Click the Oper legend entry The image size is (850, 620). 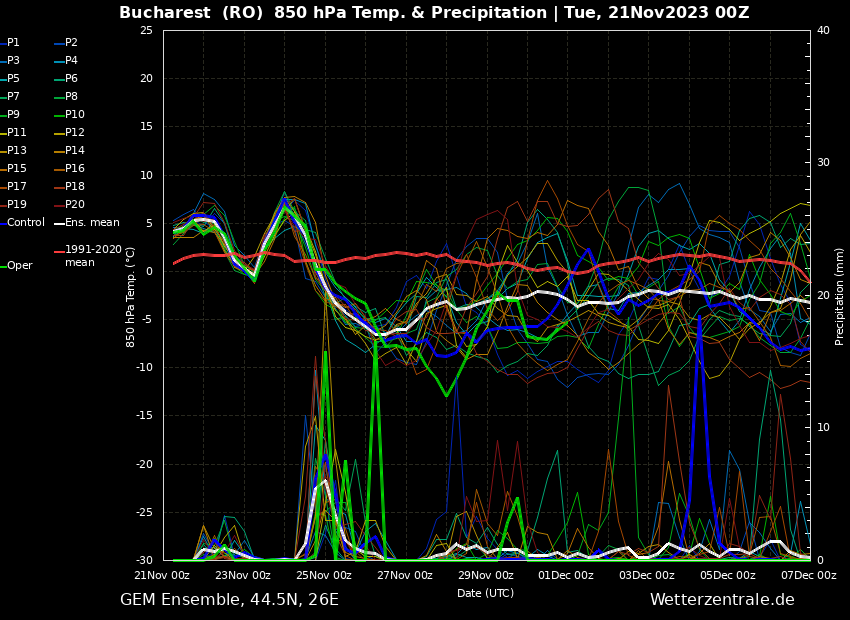[20, 266]
